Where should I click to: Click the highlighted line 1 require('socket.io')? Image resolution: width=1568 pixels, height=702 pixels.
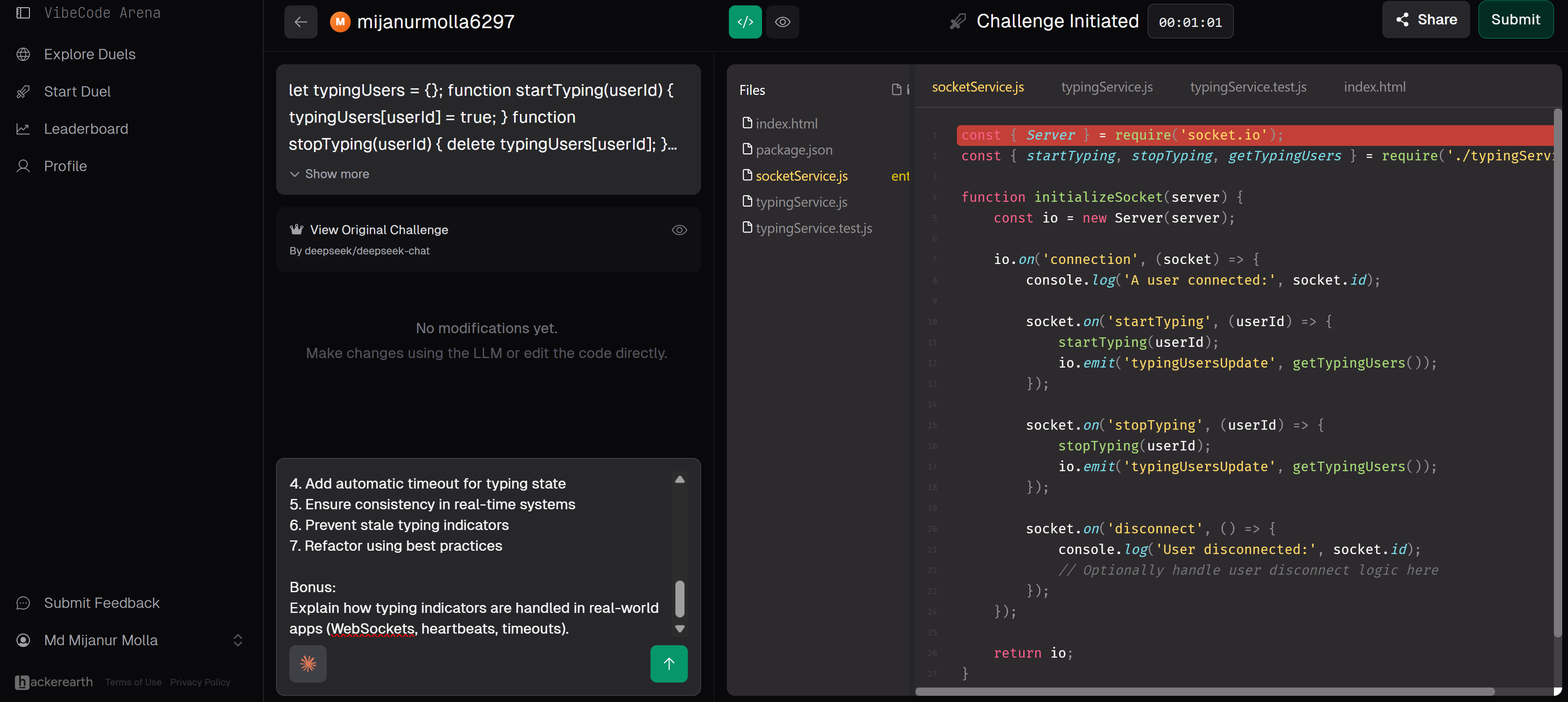pos(1255,135)
